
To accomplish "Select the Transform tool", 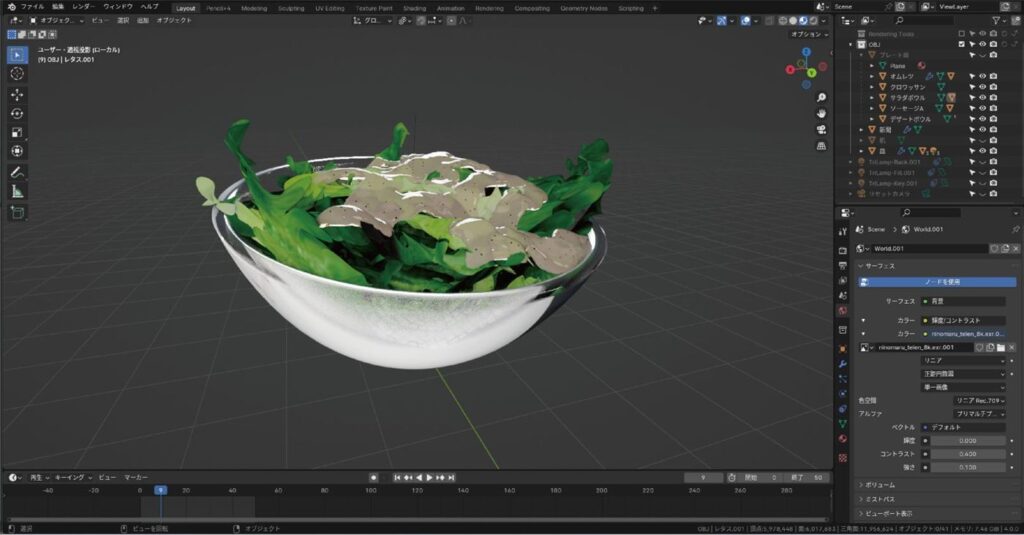I will 17,151.
